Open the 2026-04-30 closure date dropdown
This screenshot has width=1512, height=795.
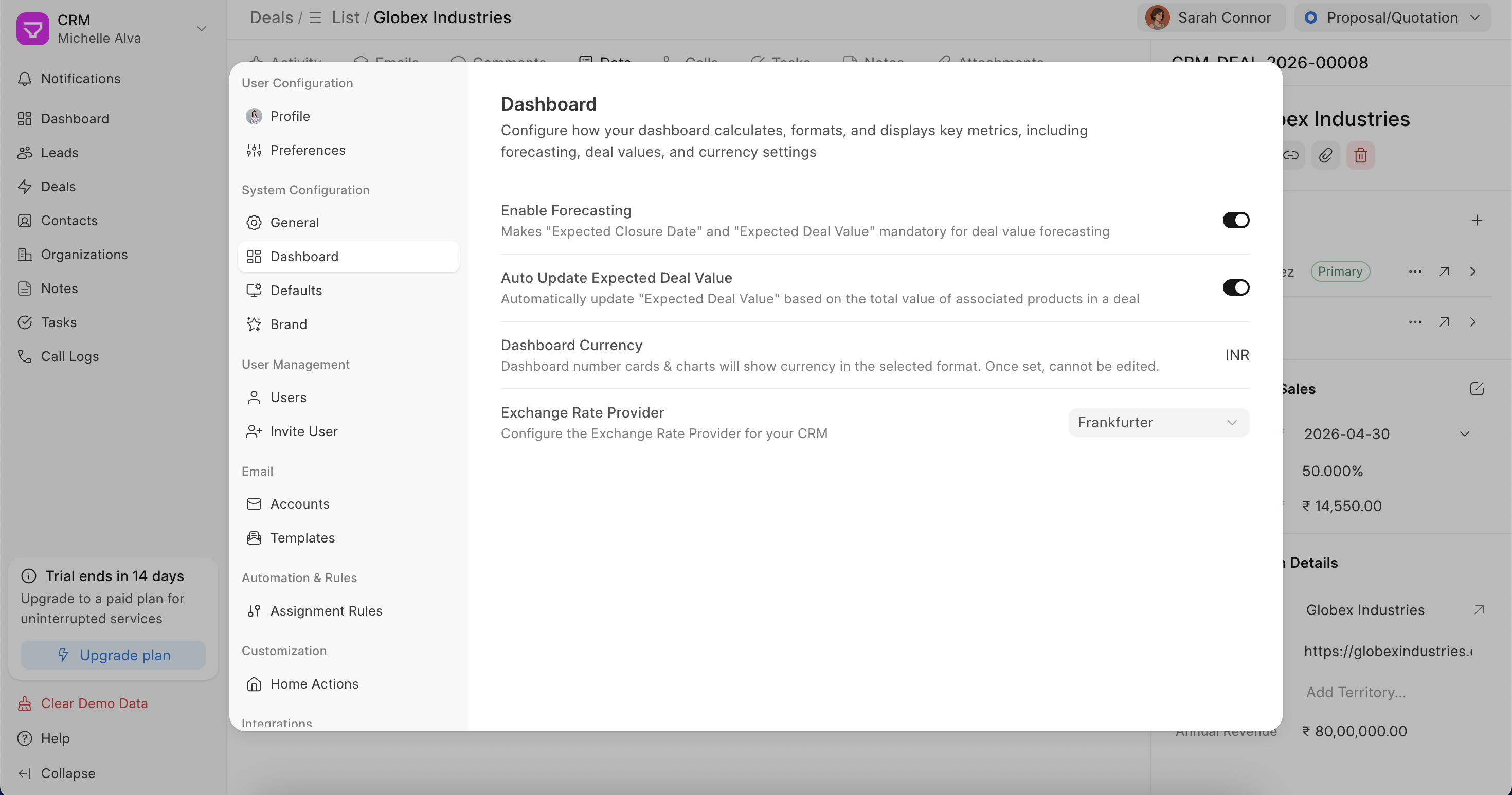pos(1385,434)
